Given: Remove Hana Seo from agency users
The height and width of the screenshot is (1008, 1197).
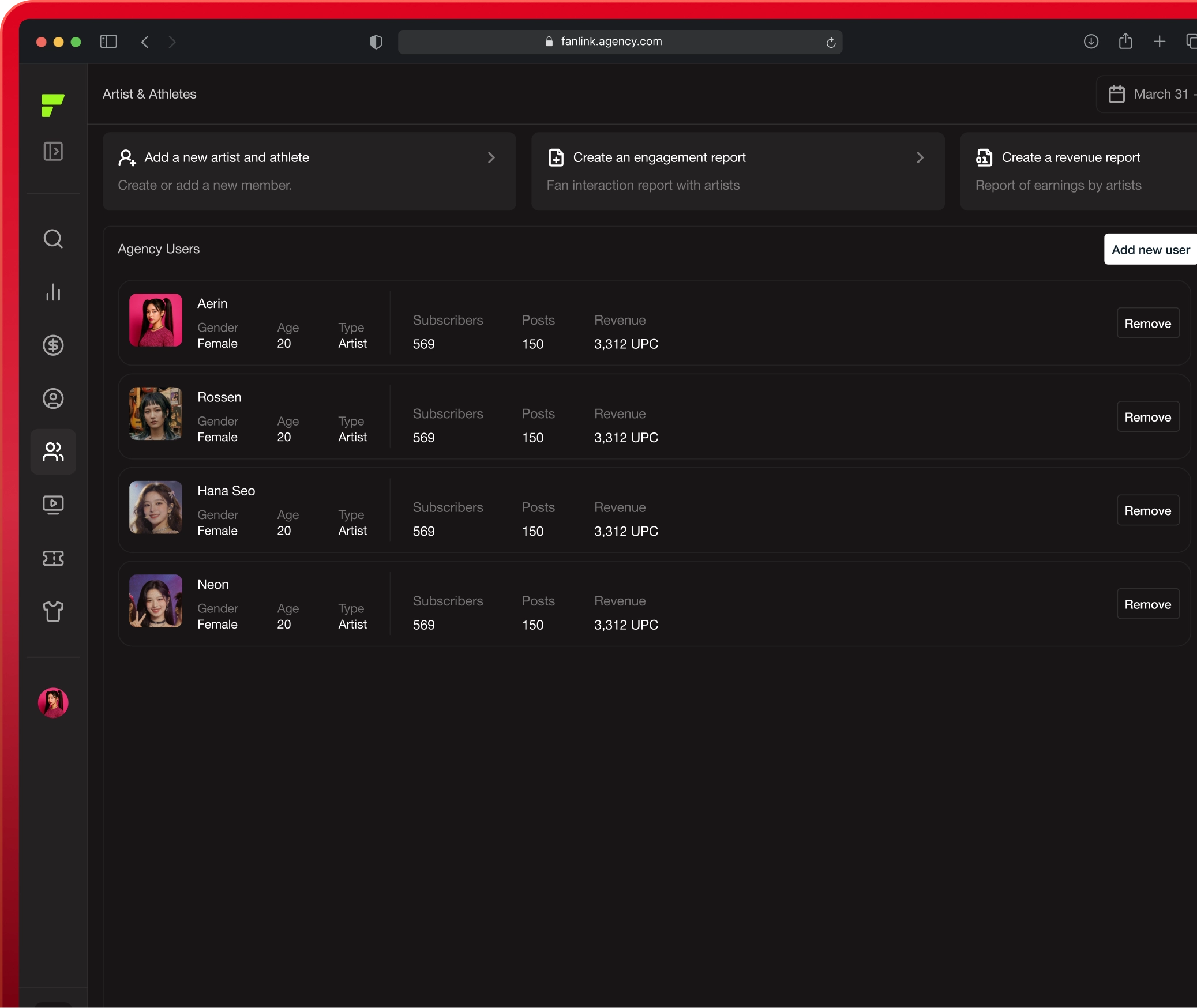Looking at the screenshot, I should pos(1148,510).
